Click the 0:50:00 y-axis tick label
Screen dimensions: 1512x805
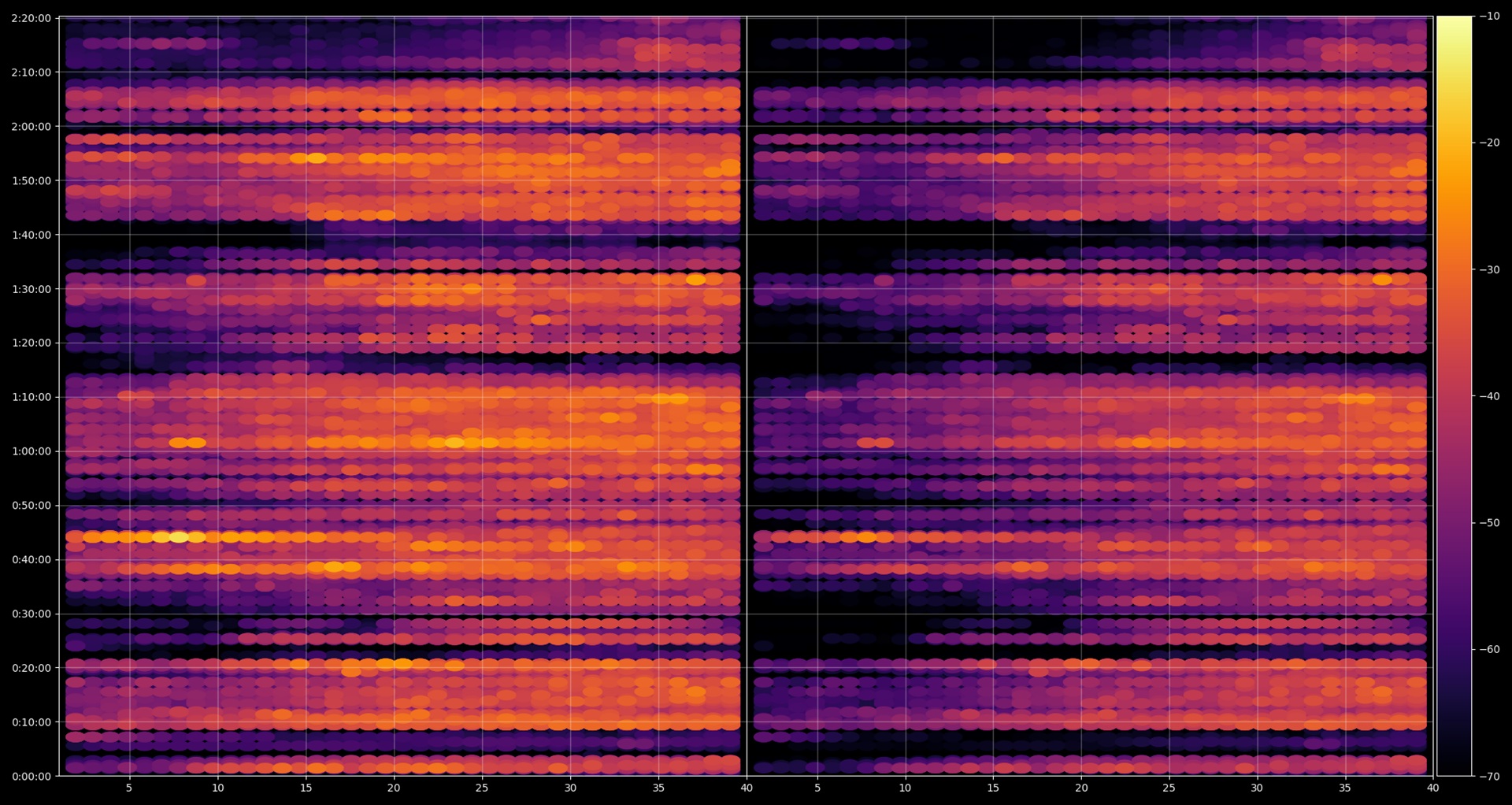click(31, 506)
